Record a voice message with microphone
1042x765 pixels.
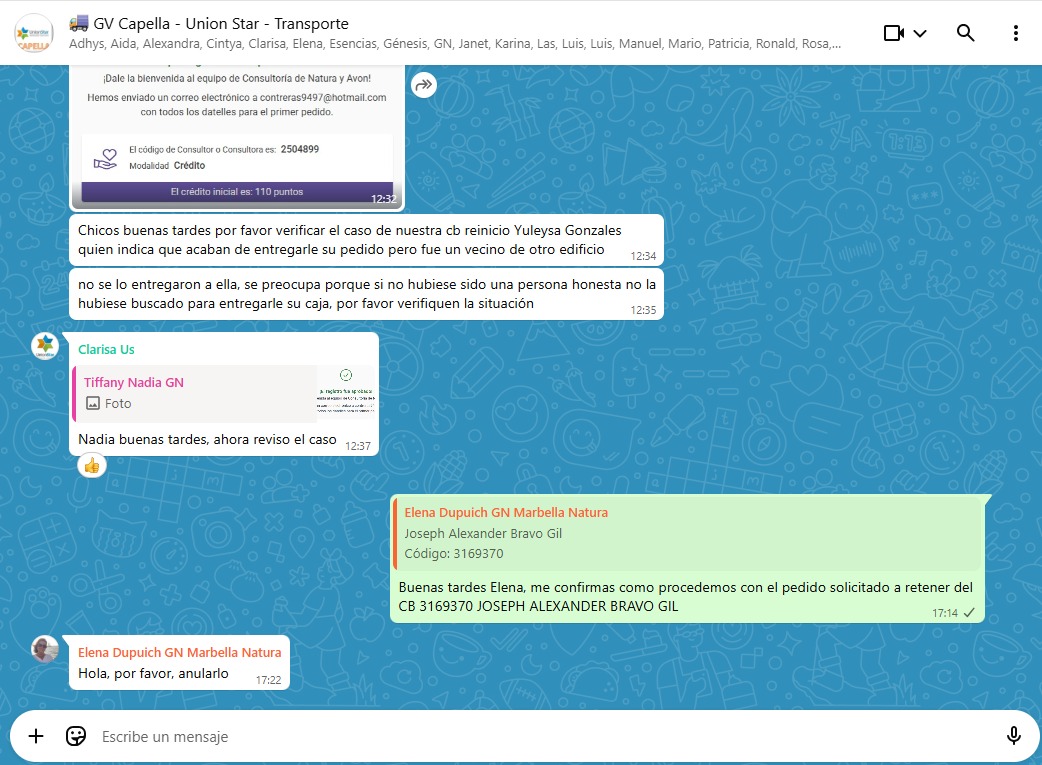point(1013,736)
